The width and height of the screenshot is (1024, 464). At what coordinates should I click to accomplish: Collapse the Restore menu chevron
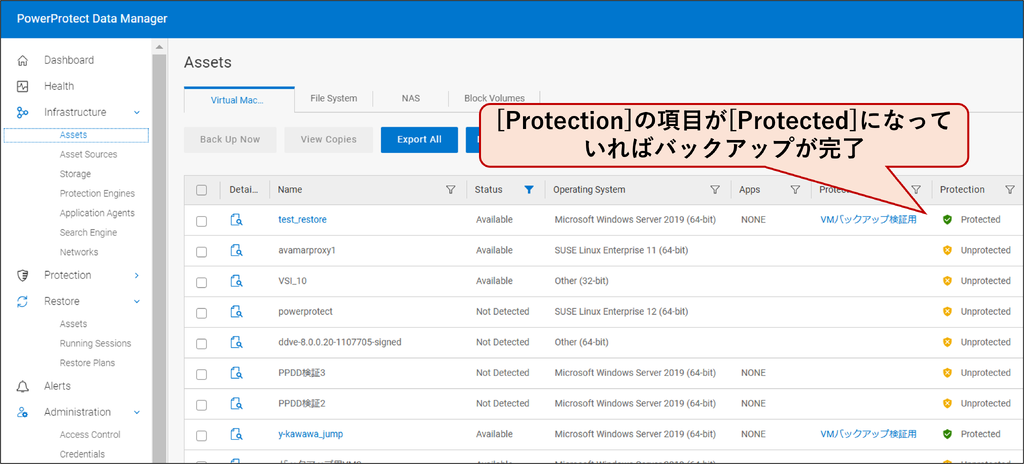pyautogui.click(x=136, y=301)
